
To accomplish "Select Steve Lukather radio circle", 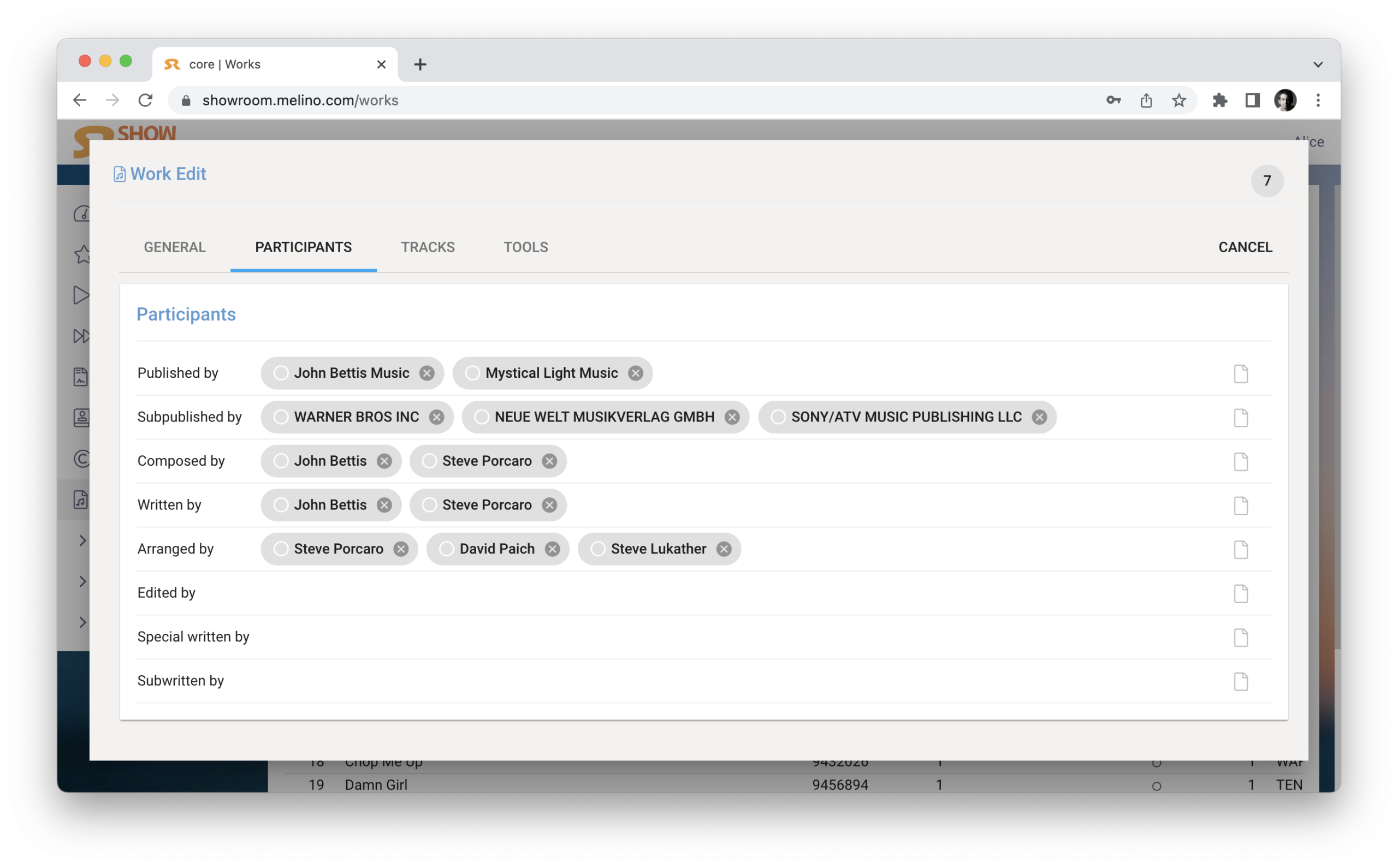I will 597,549.
